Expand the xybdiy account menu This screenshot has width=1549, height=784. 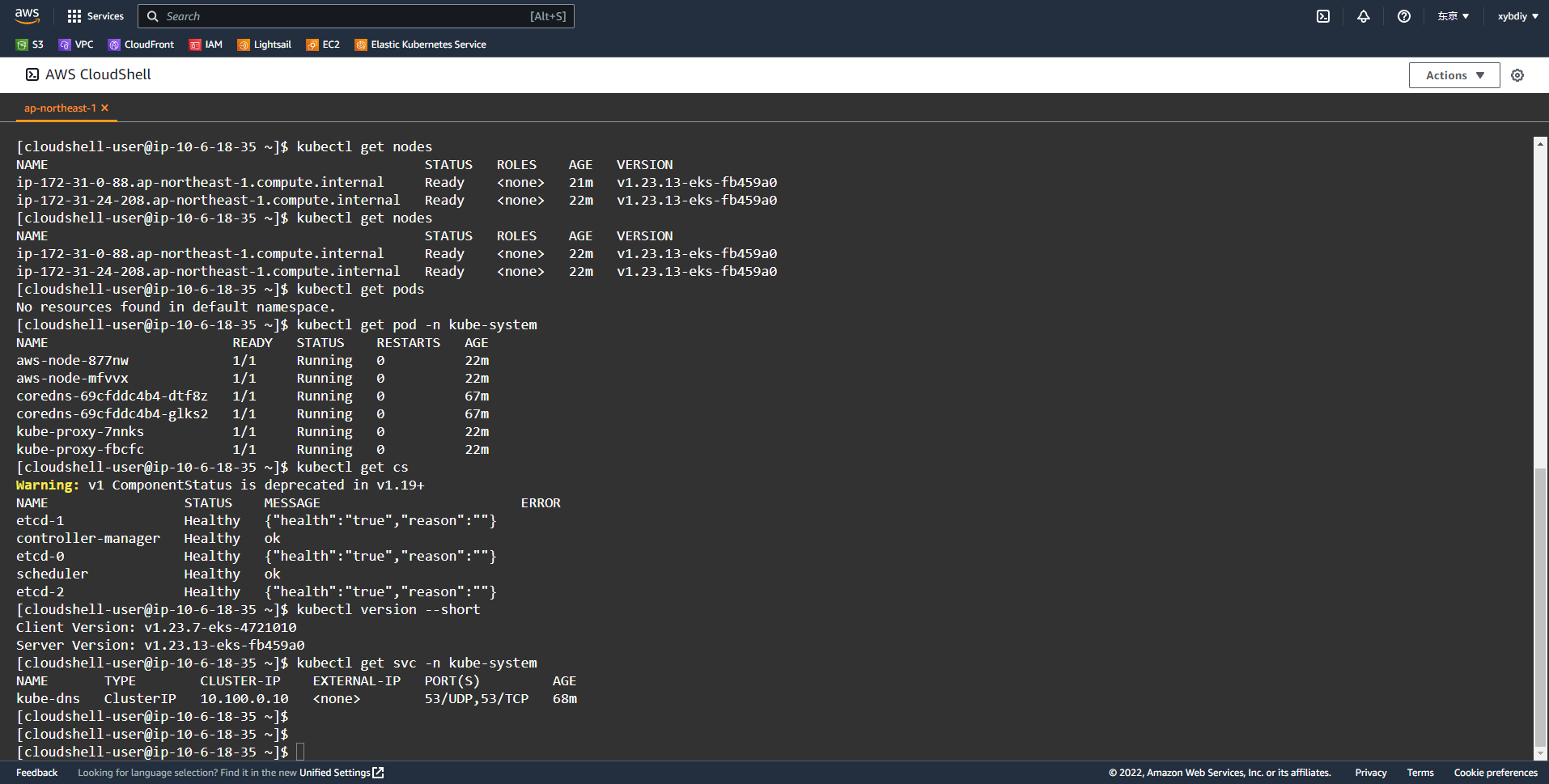pos(1517,16)
